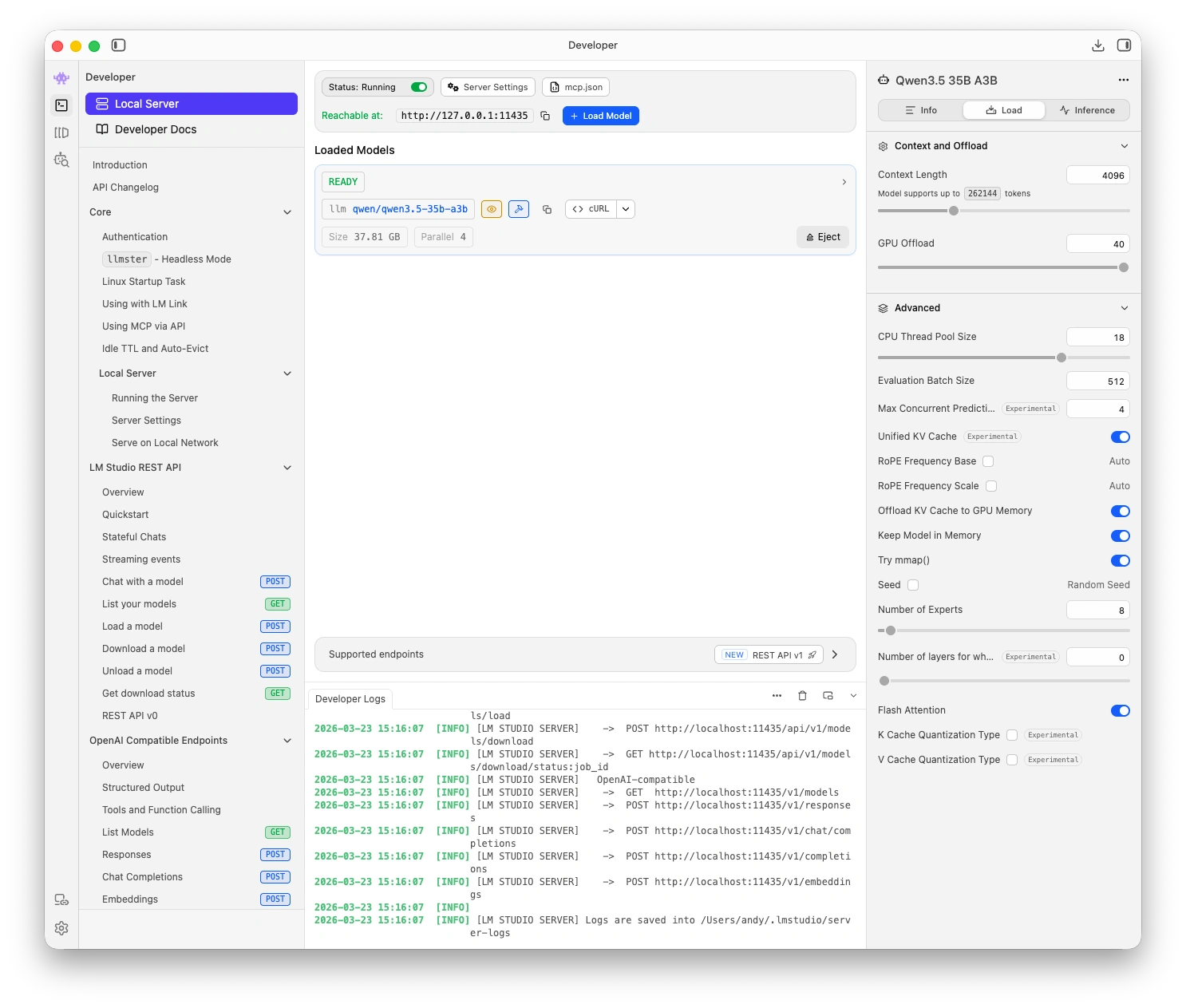Viewport: 1186px width, 1008px height.
Task: Collapse the LM Studio REST API section
Action: (287, 468)
